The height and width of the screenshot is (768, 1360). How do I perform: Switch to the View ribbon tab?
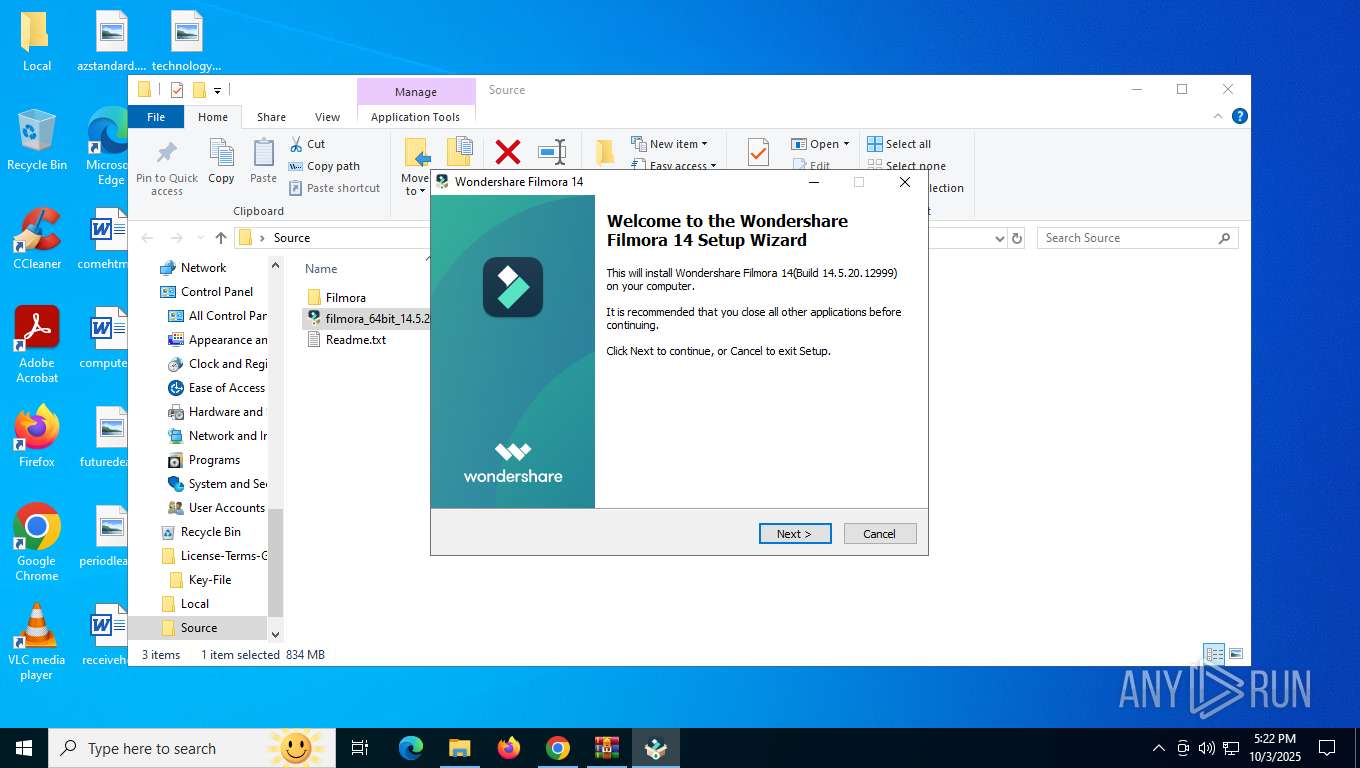328,117
